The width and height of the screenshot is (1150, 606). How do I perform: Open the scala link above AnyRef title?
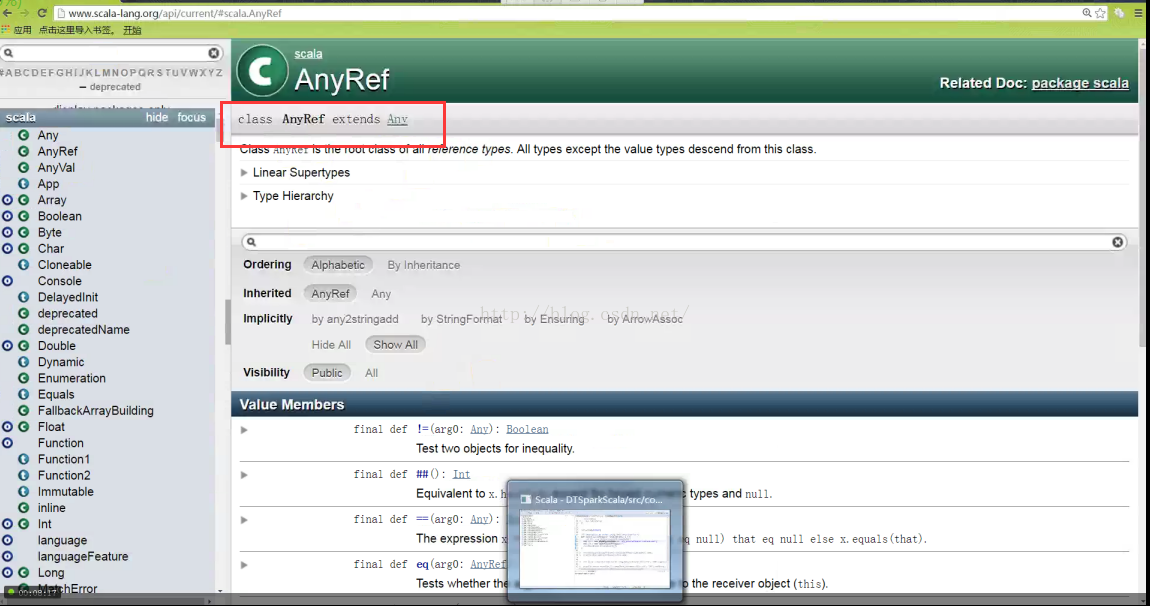point(308,54)
